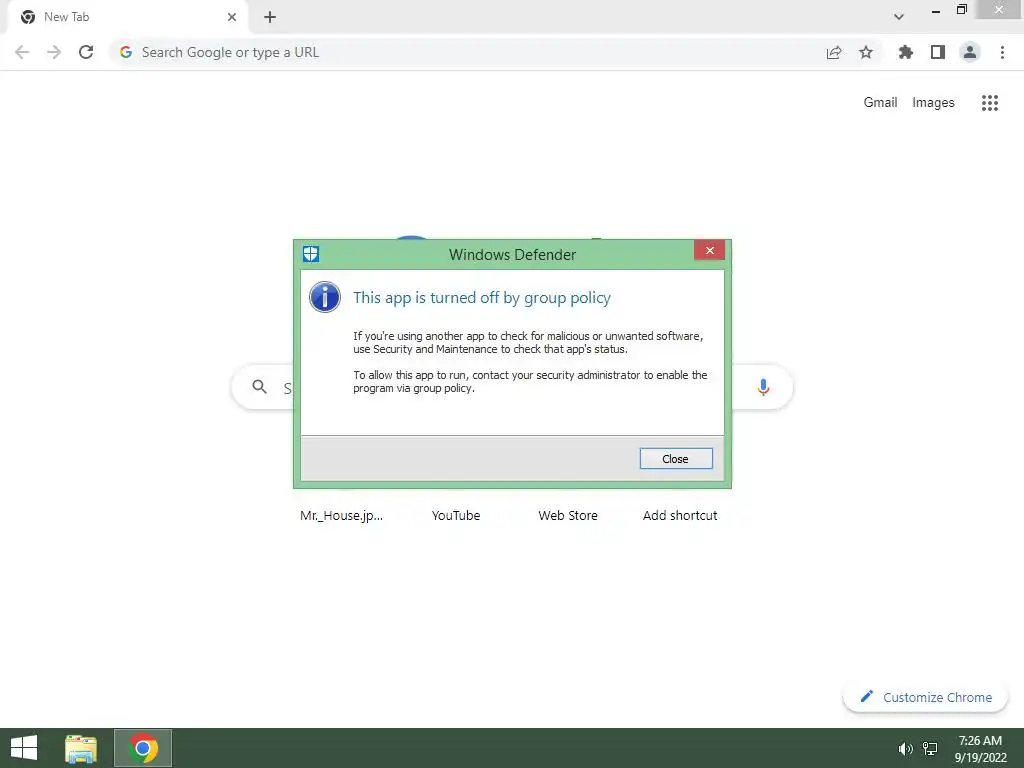Open Images link
The height and width of the screenshot is (768, 1024).
(933, 103)
